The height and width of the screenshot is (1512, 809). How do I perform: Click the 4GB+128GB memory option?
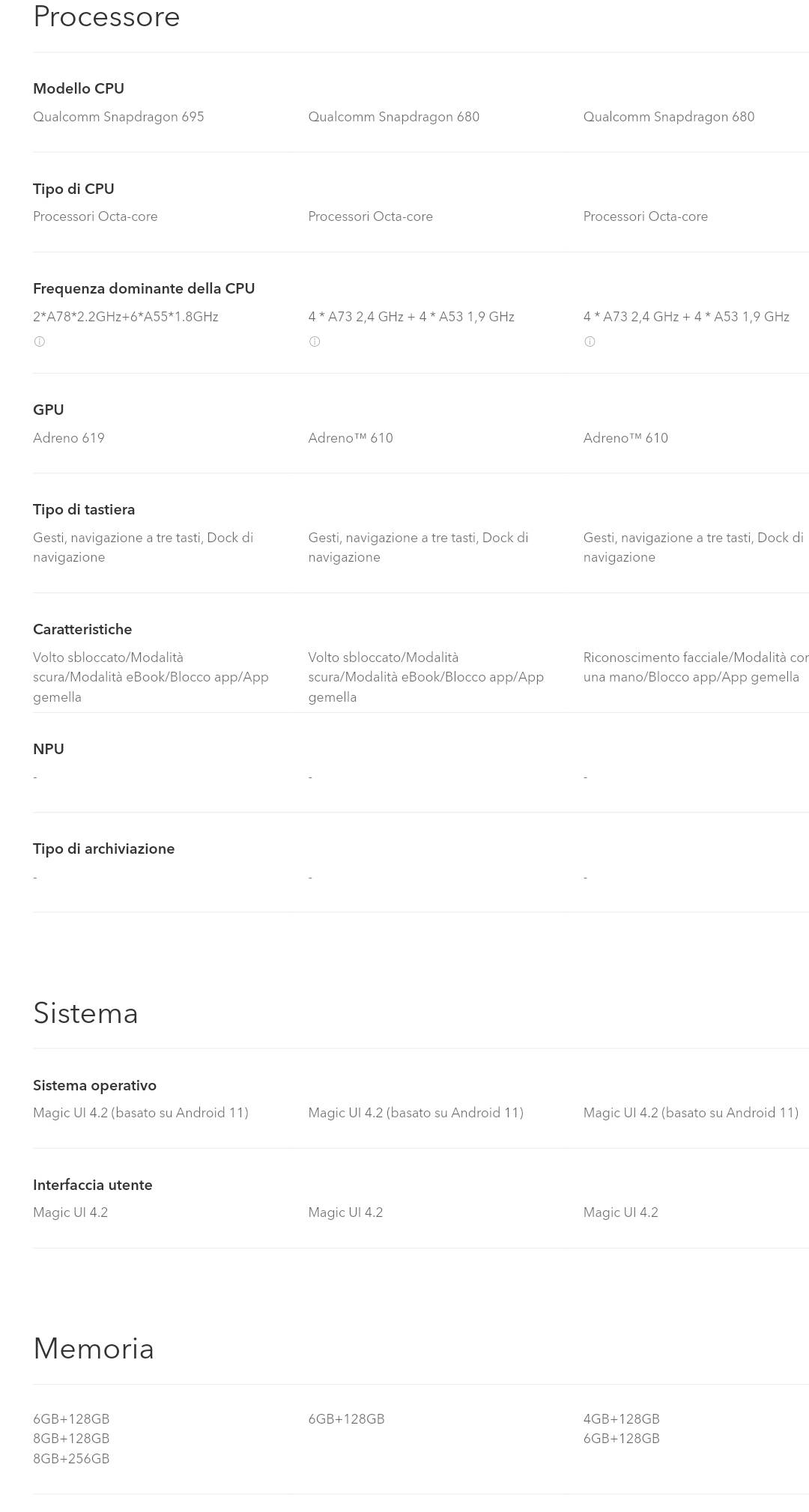click(622, 1418)
